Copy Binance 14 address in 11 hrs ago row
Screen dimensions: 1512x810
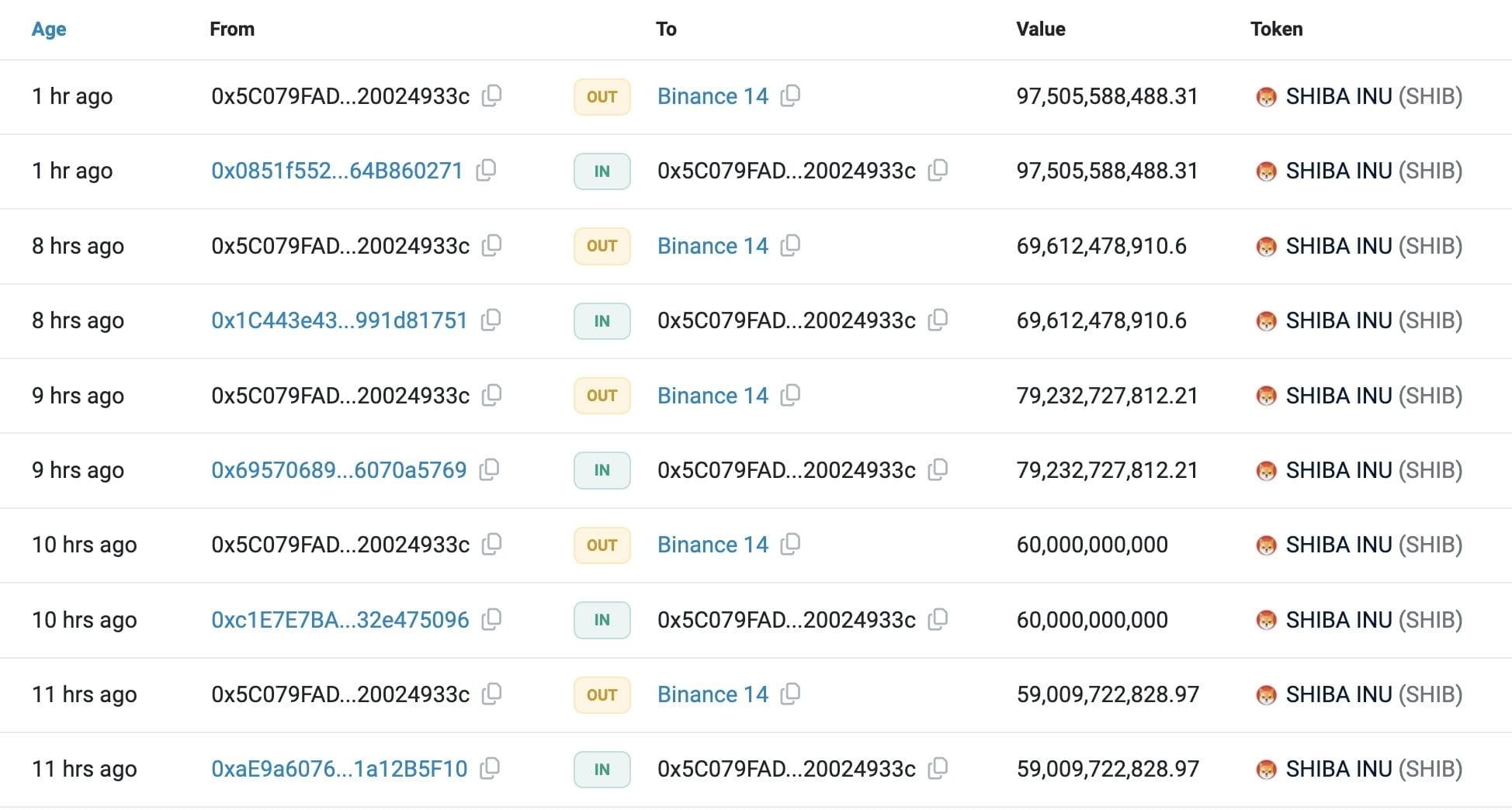790,694
